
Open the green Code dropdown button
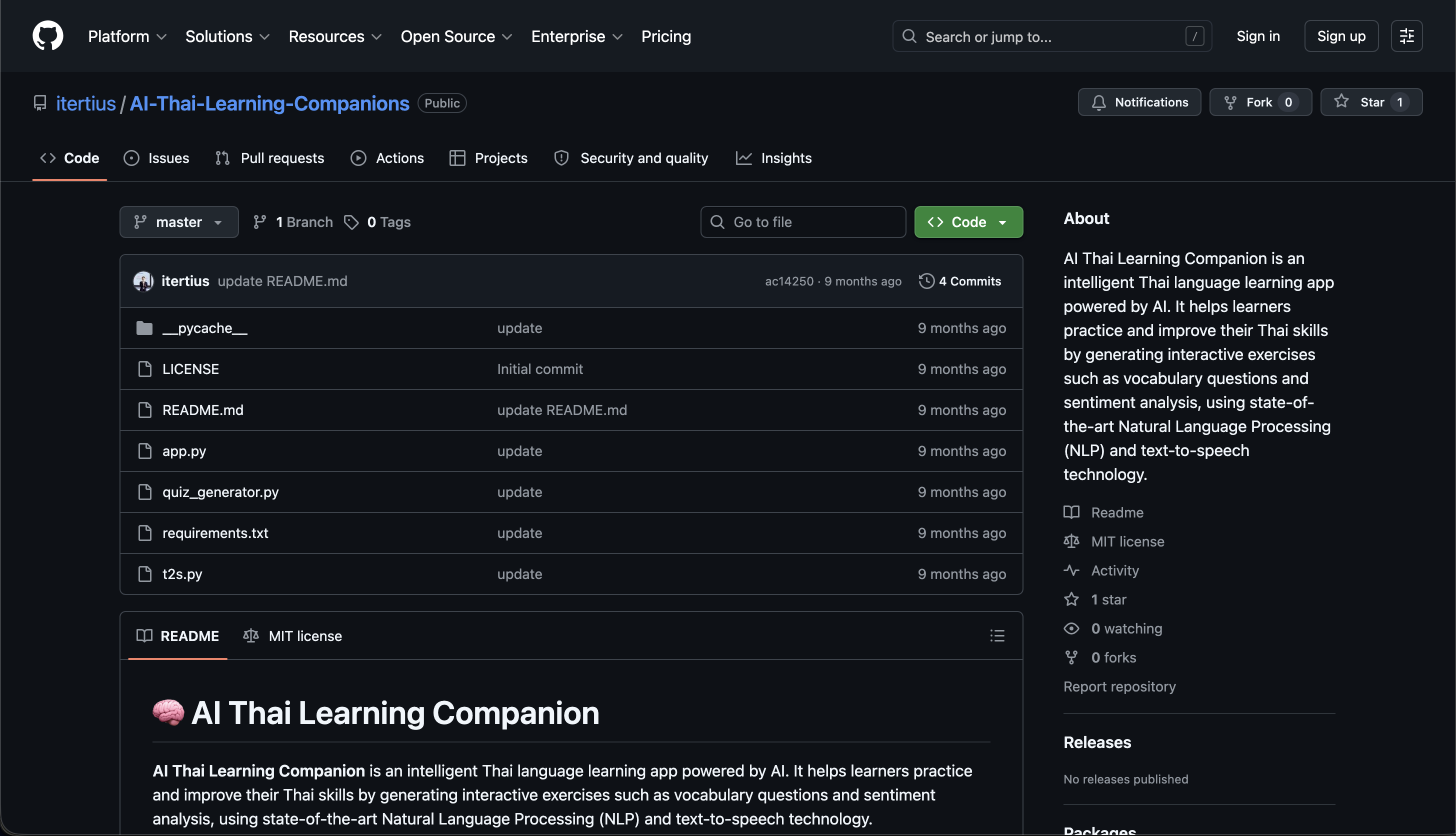click(968, 222)
